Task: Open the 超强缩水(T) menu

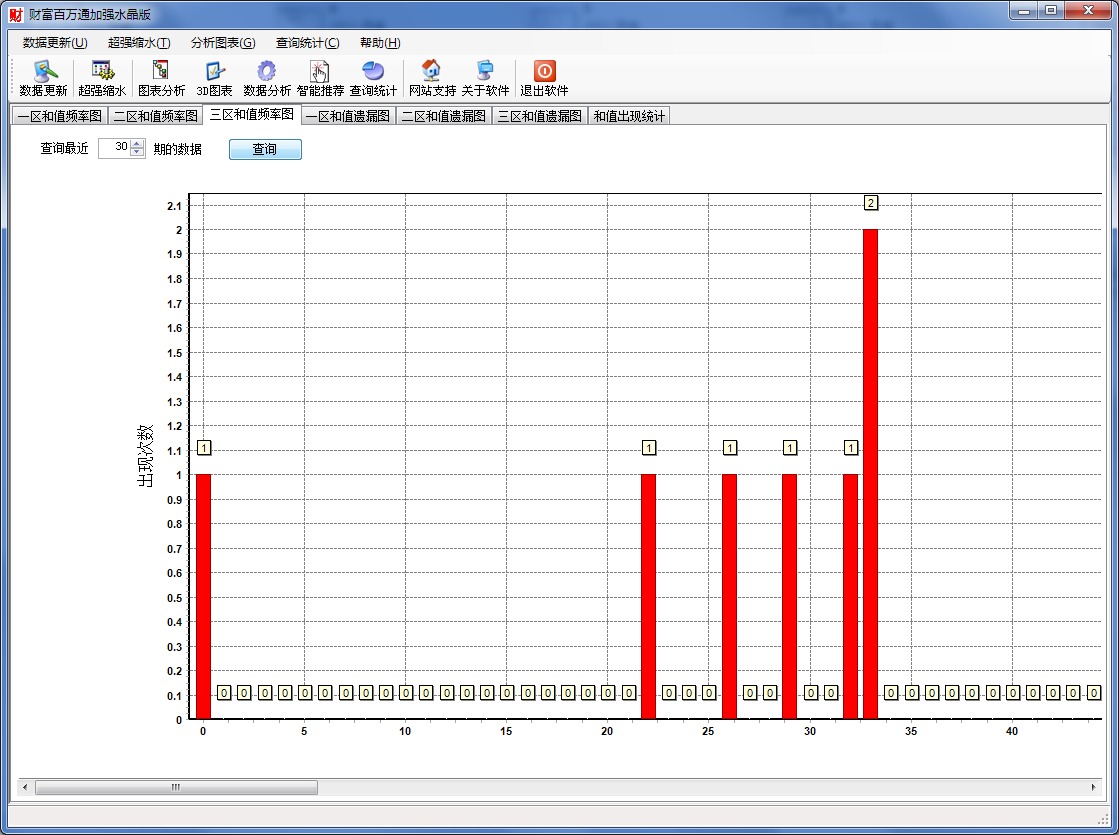Action: [x=139, y=43]
